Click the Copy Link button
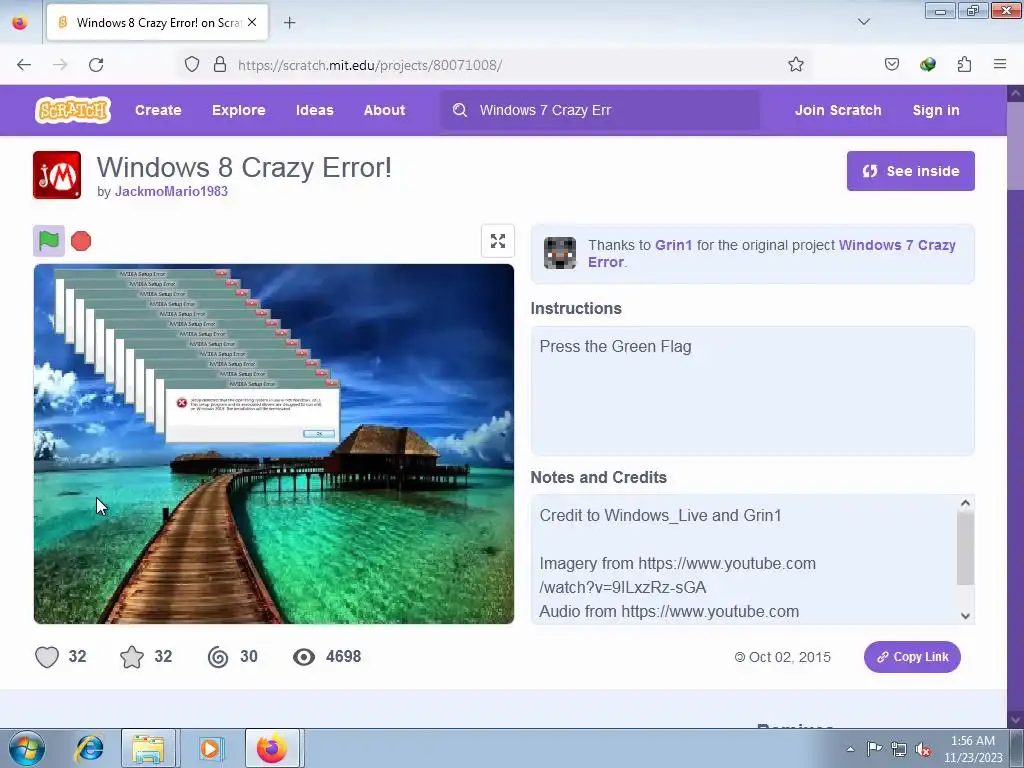Viewport: 1024px width, 768px height. 912,657
